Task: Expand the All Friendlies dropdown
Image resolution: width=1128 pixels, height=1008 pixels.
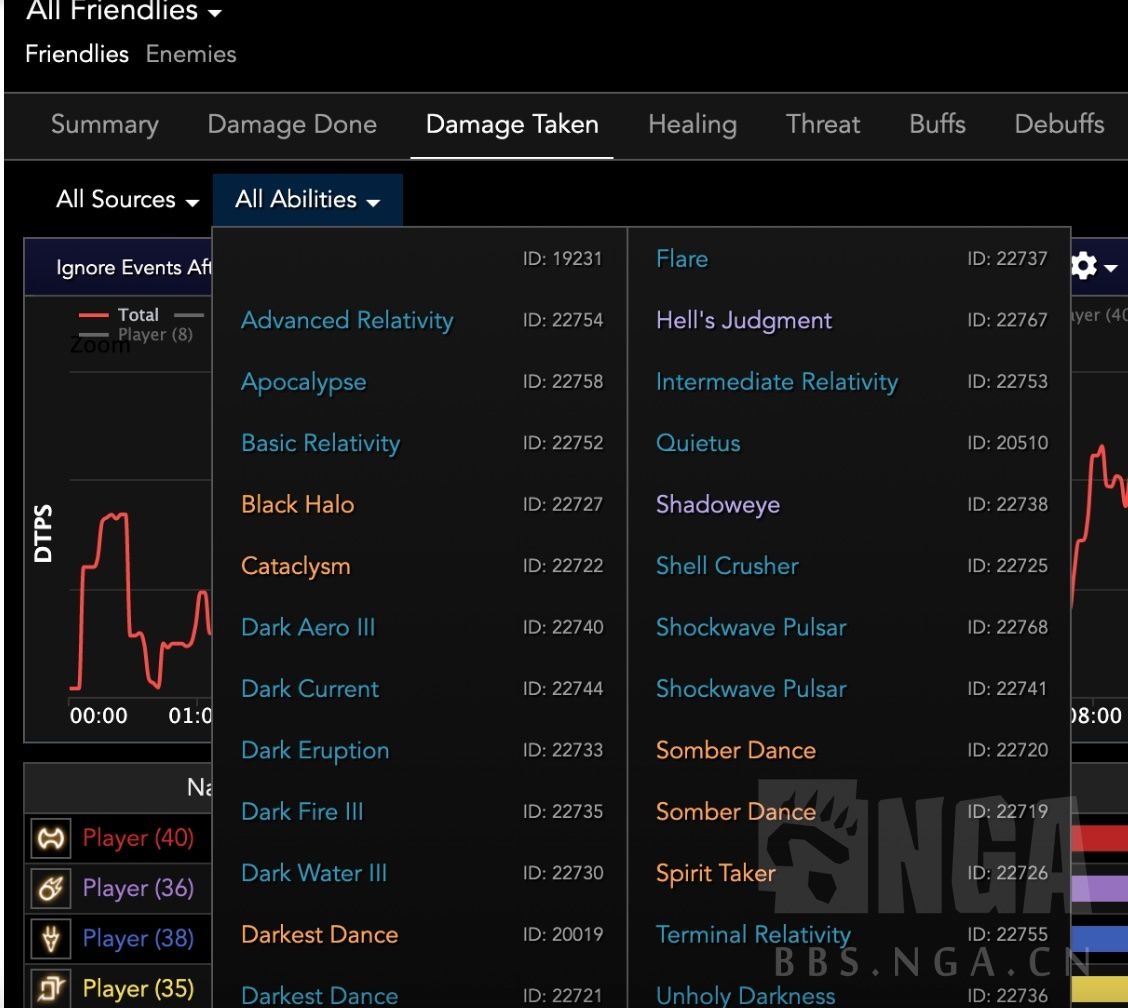Action: (123, 13)
